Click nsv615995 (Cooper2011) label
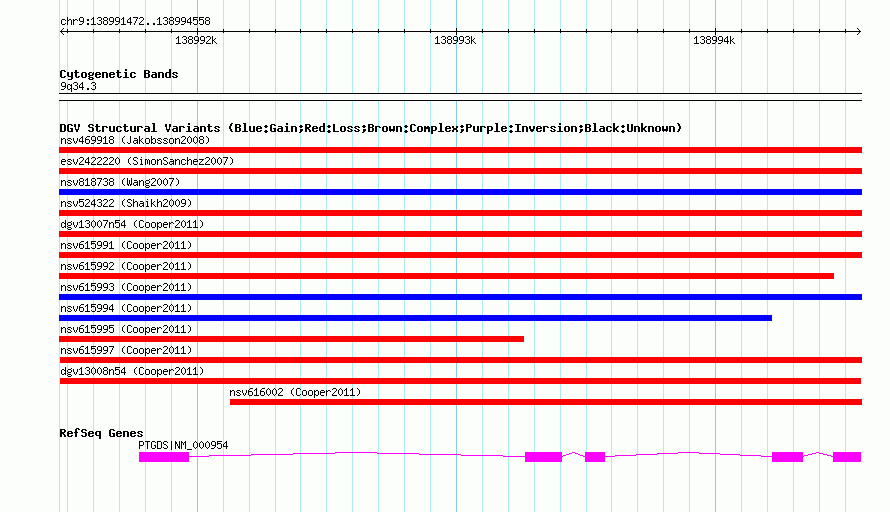Viewport: 890px width, 512px height. (x=126, y=329)
